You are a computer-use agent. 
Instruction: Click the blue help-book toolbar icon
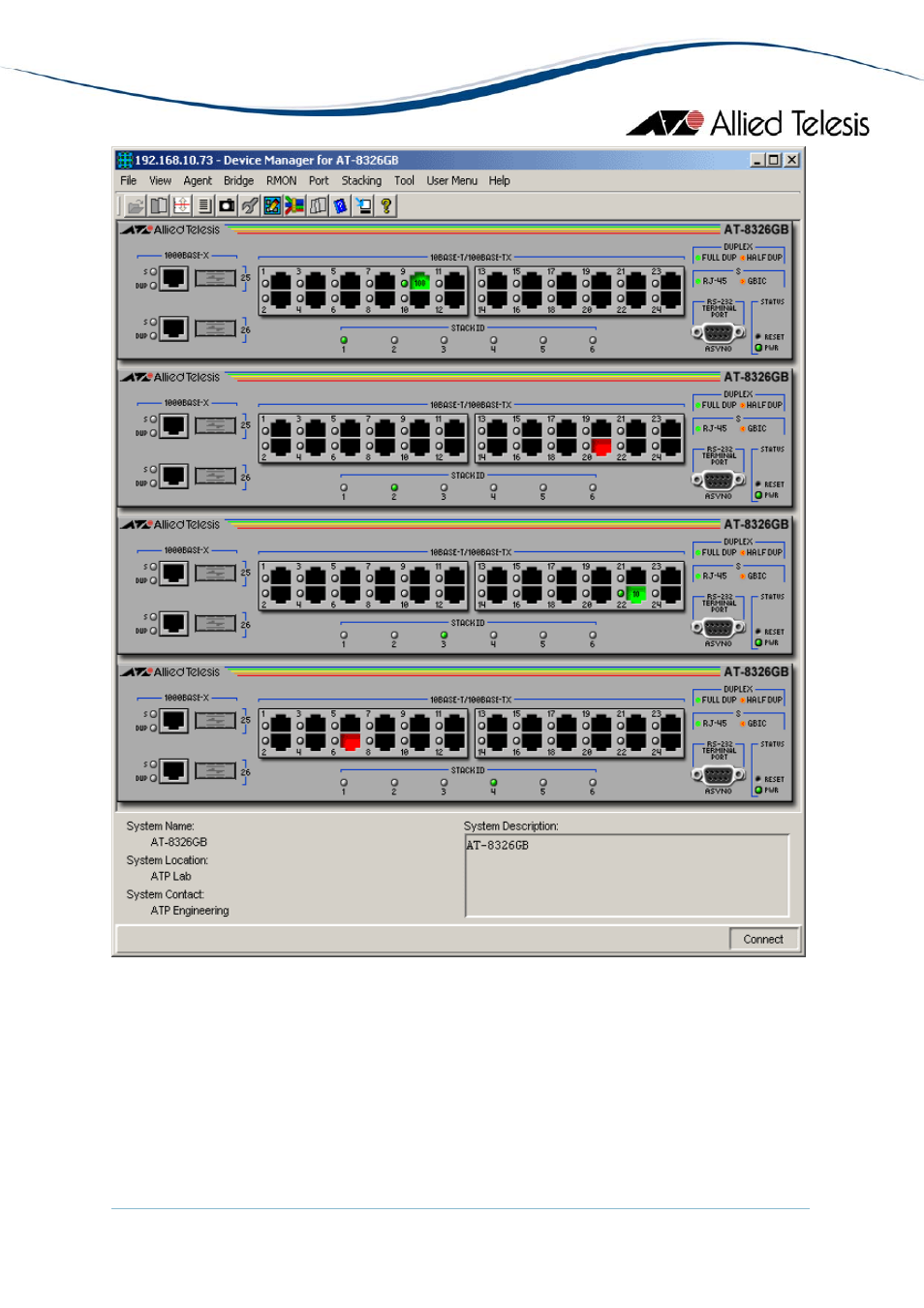(340, 205)
